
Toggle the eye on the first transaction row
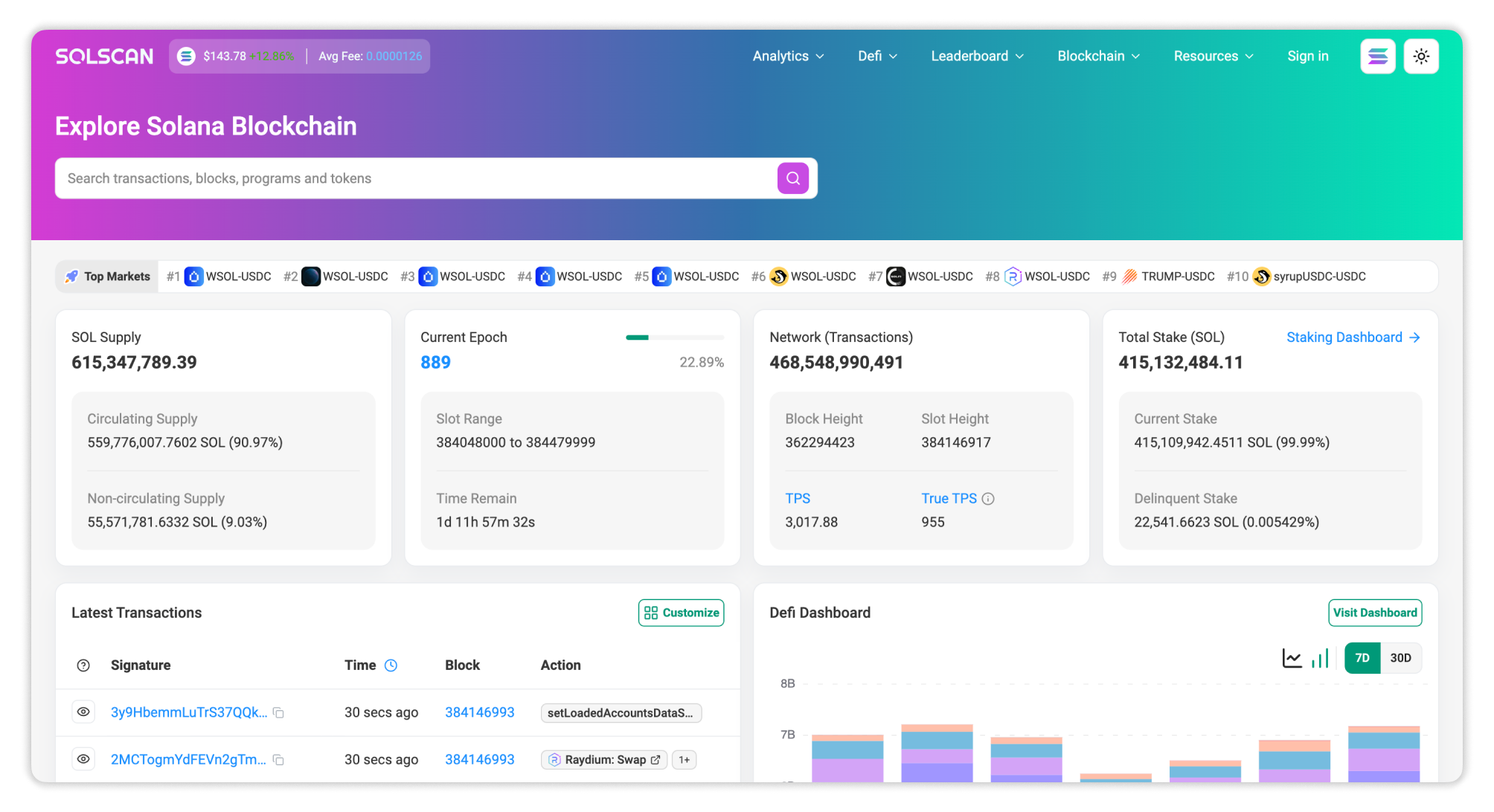(83, 712)
